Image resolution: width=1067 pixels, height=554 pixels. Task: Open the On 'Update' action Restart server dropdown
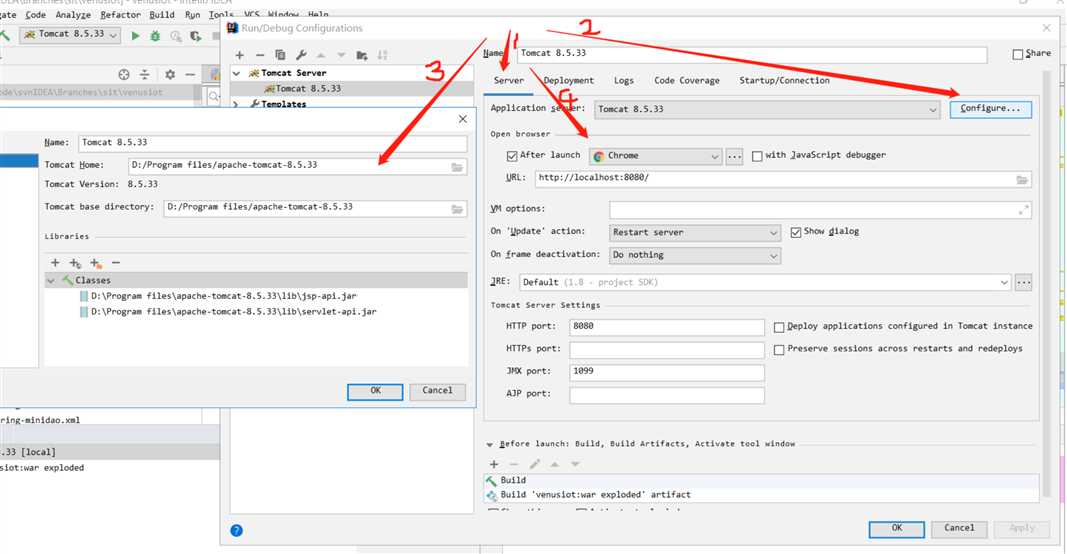pyautogui.click(x=695, y=233)
